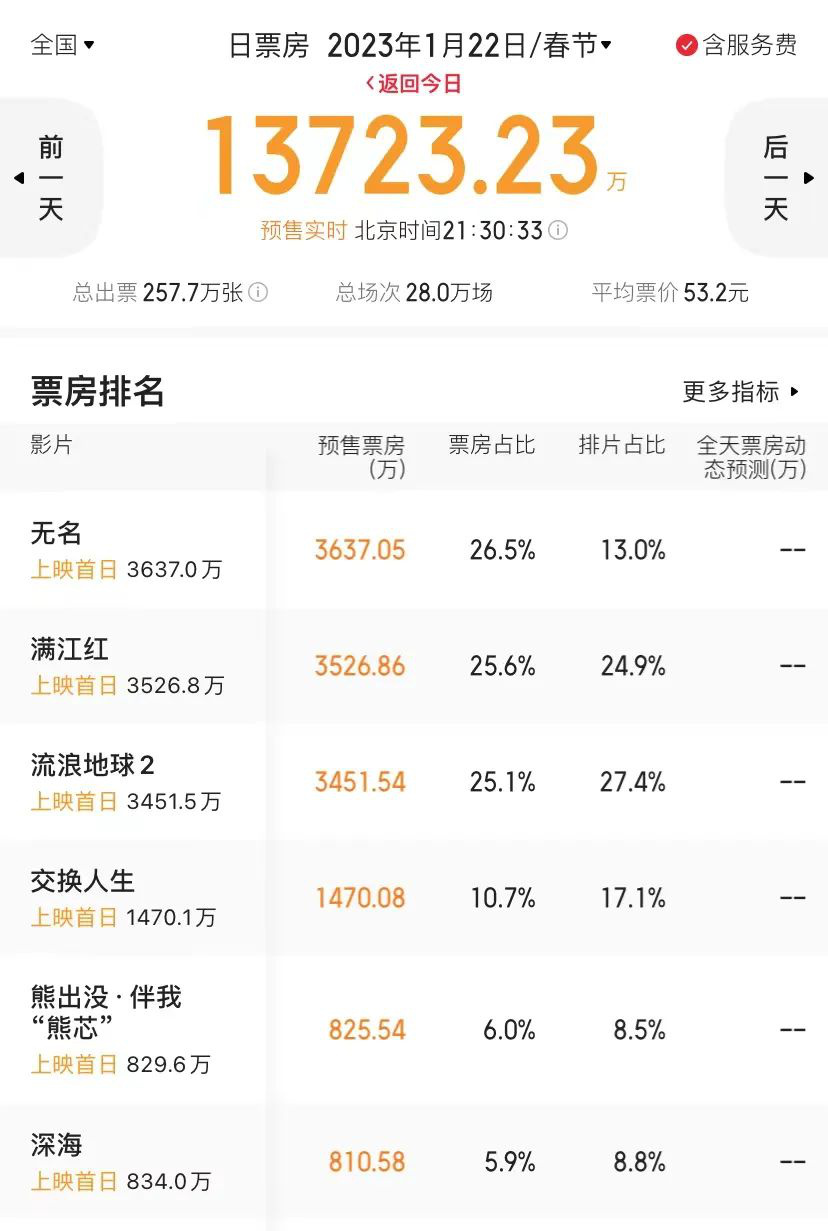Click the info icon beside 总出票

[x=258, y=293]
